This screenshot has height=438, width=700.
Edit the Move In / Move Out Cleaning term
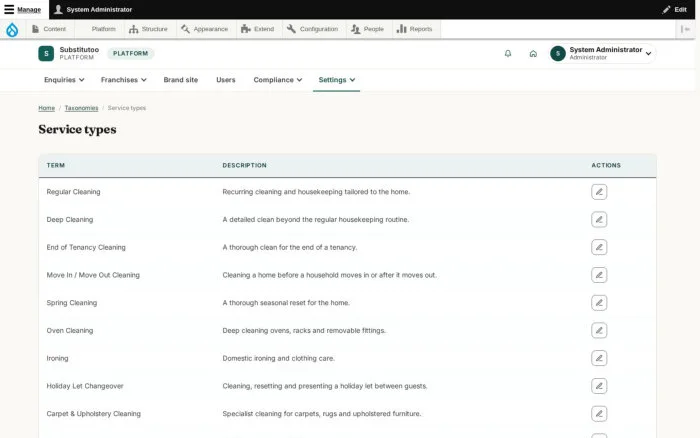point(599,275)
